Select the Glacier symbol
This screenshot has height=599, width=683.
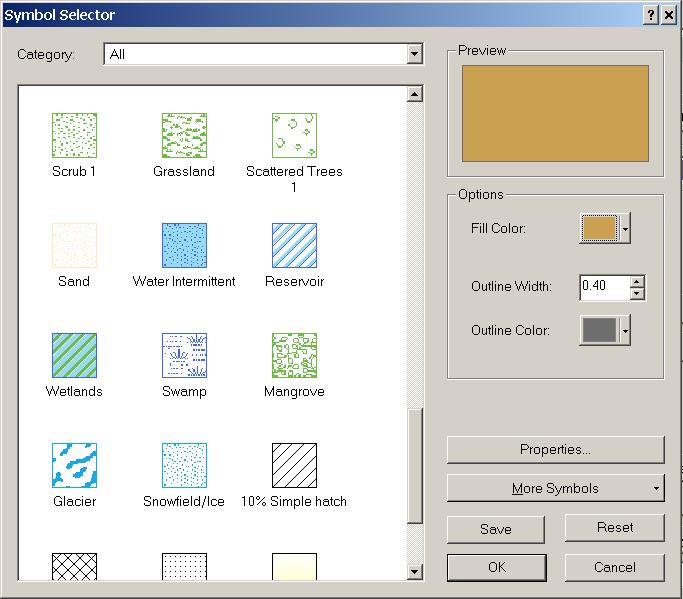[74, 465]
